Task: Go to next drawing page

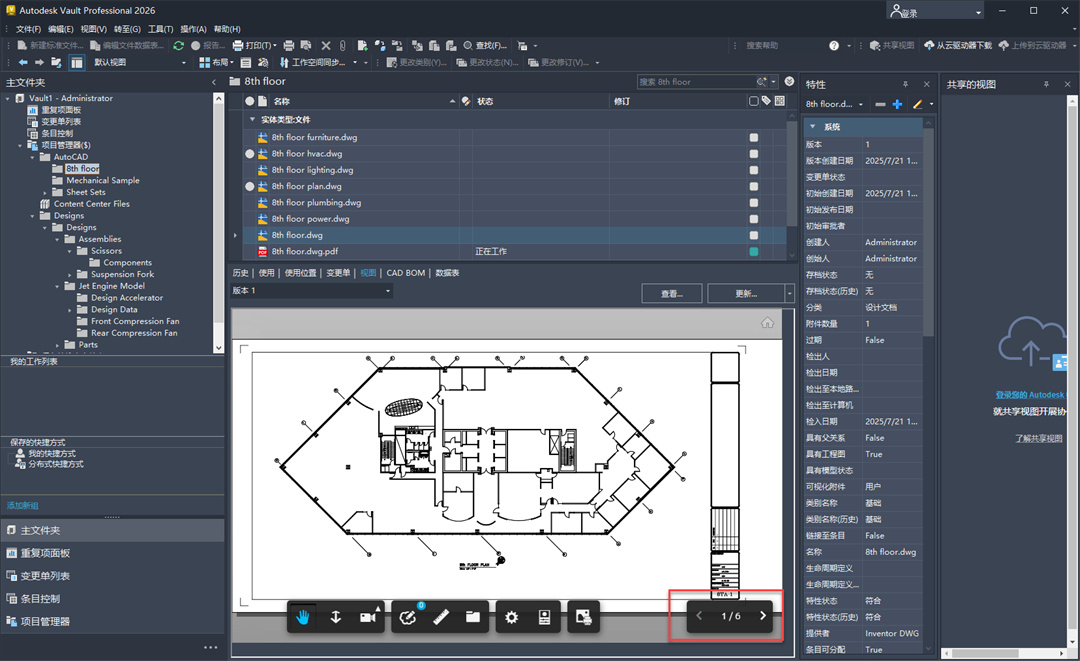Action: pyautogui.click(x=763, y=616)
